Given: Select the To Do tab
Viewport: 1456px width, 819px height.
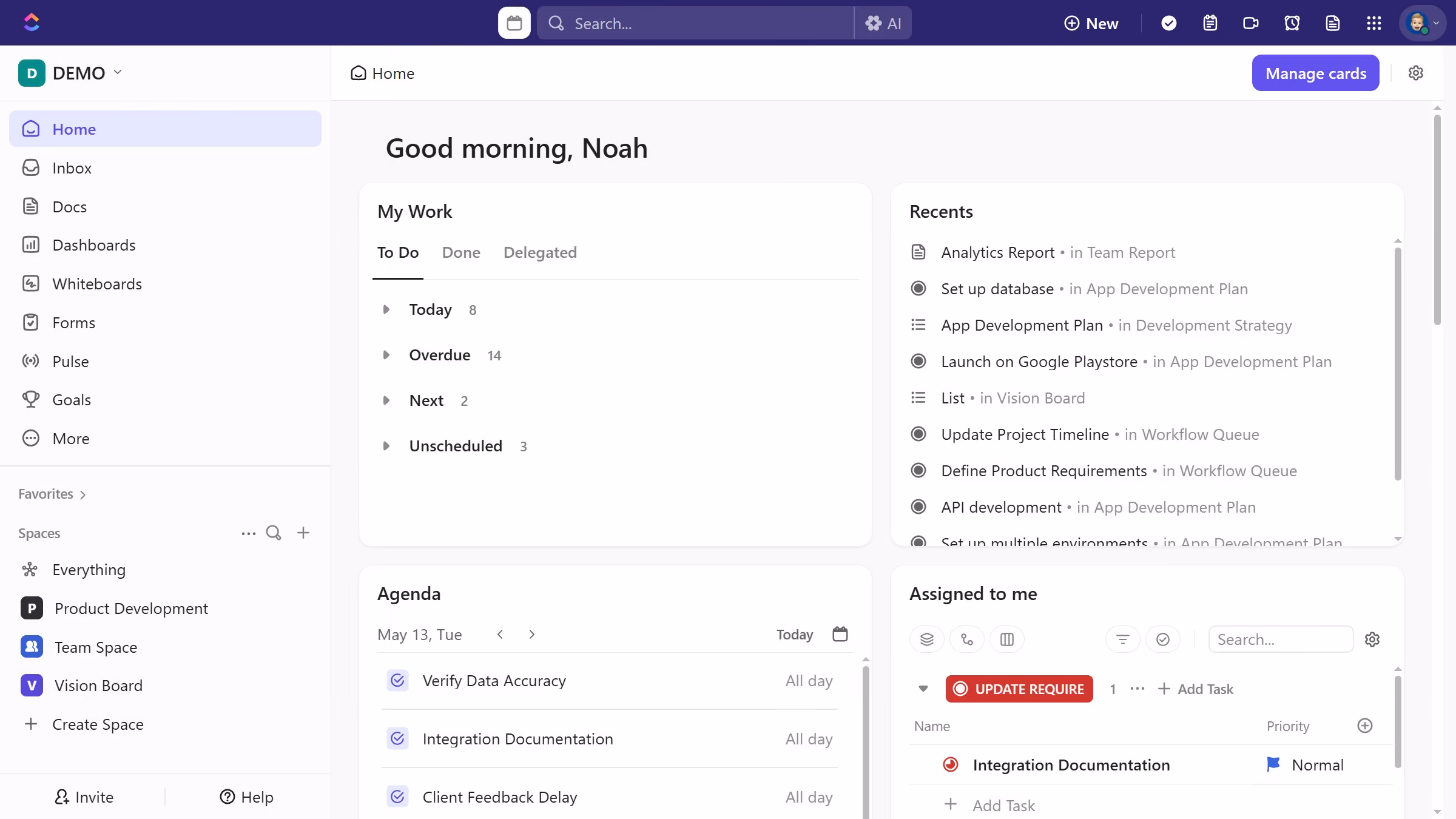Looking at the screenshot, I should (398, 252).
